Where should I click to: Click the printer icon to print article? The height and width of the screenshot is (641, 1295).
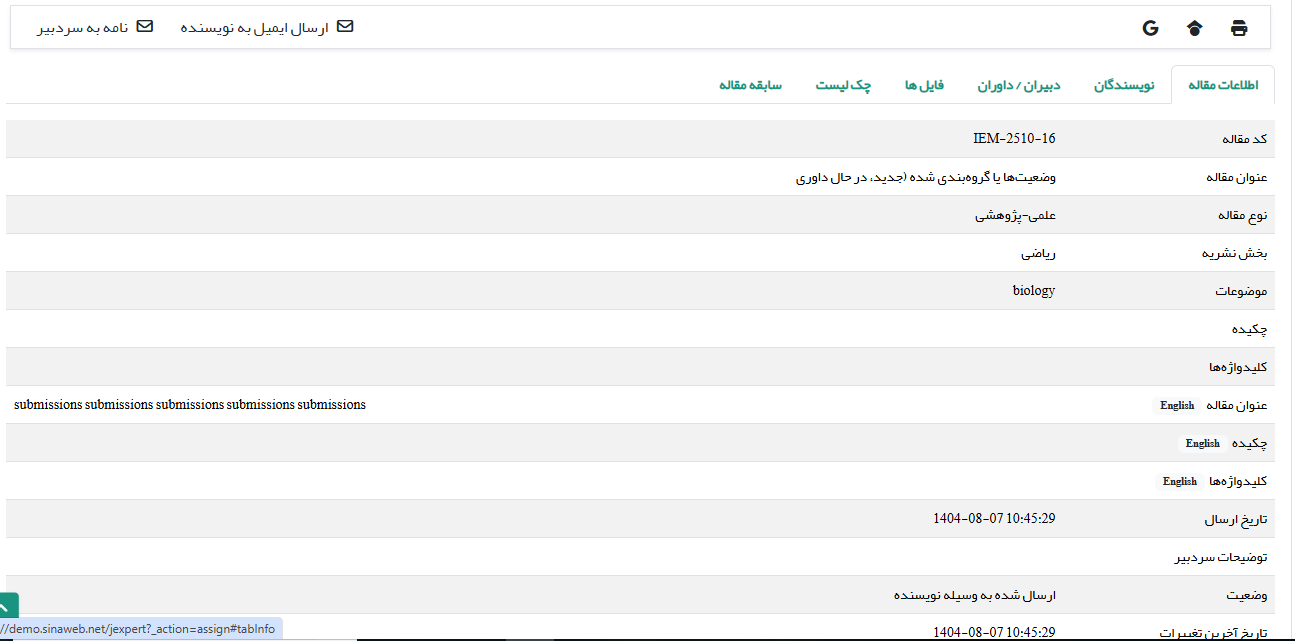tap(1239, 28)
